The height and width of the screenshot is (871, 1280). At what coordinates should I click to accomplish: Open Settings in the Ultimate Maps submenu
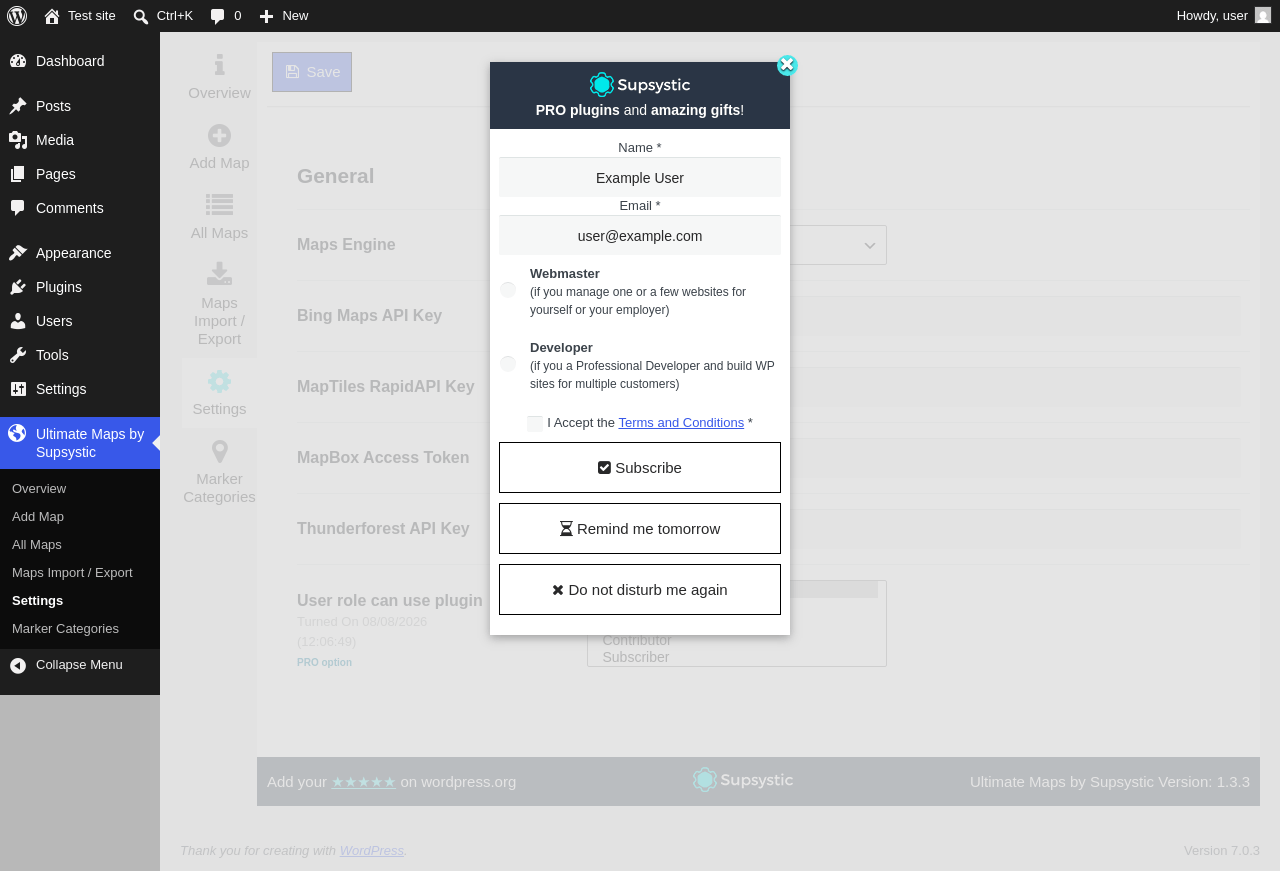(37, 601)
